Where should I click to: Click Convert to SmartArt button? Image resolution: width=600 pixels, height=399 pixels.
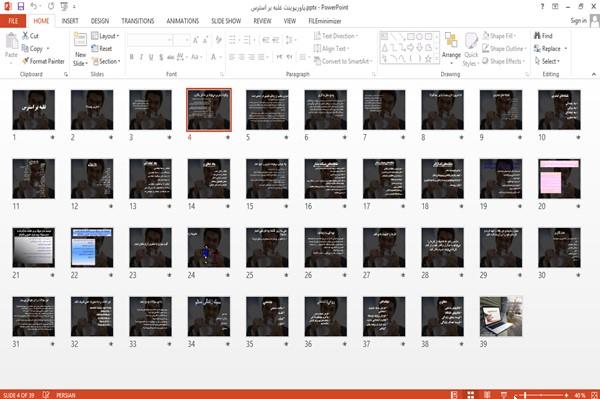(343, 61)
